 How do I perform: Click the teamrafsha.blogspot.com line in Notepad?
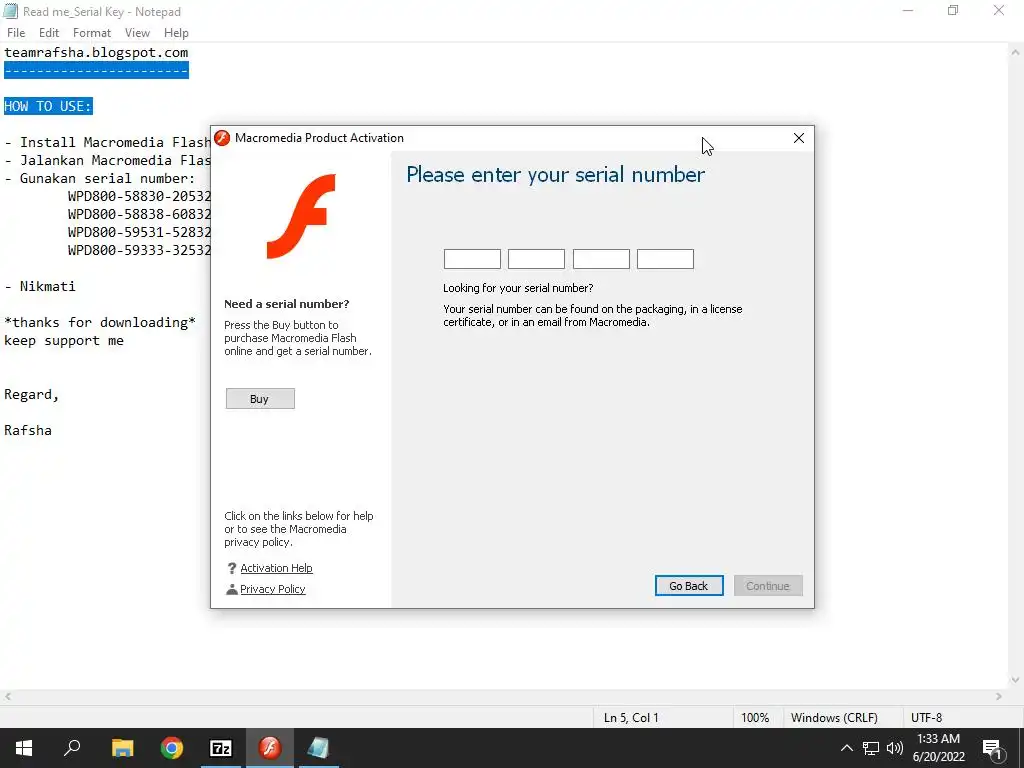pos(96,52)
